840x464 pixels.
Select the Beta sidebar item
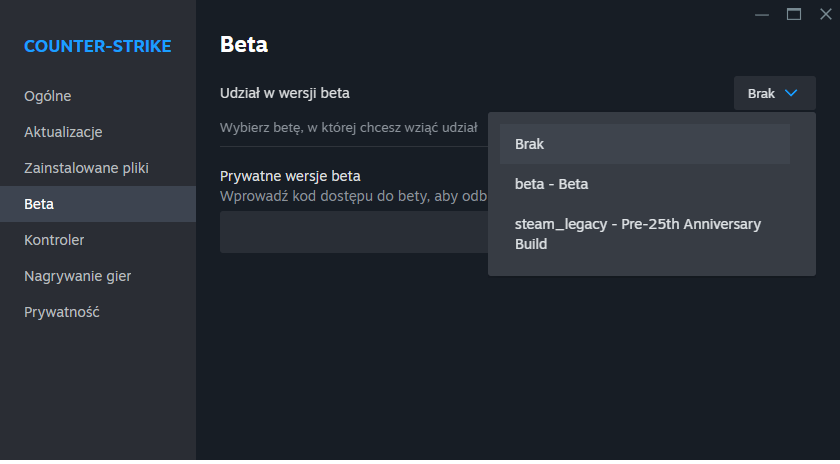click(x=39, y=204)
